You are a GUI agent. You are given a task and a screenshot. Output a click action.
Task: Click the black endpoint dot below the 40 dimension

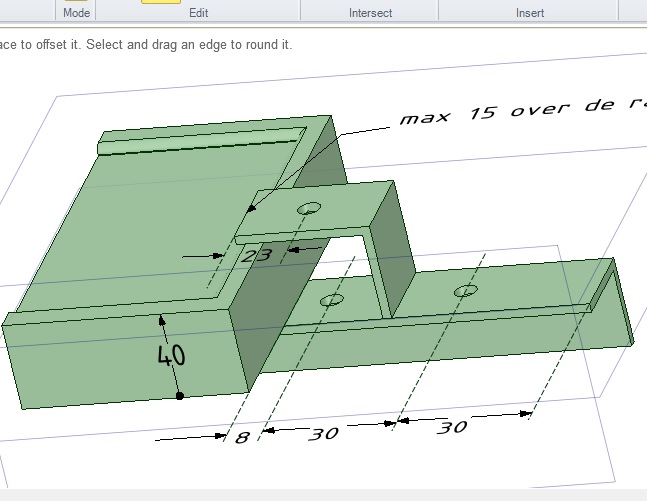coord(180,396)
